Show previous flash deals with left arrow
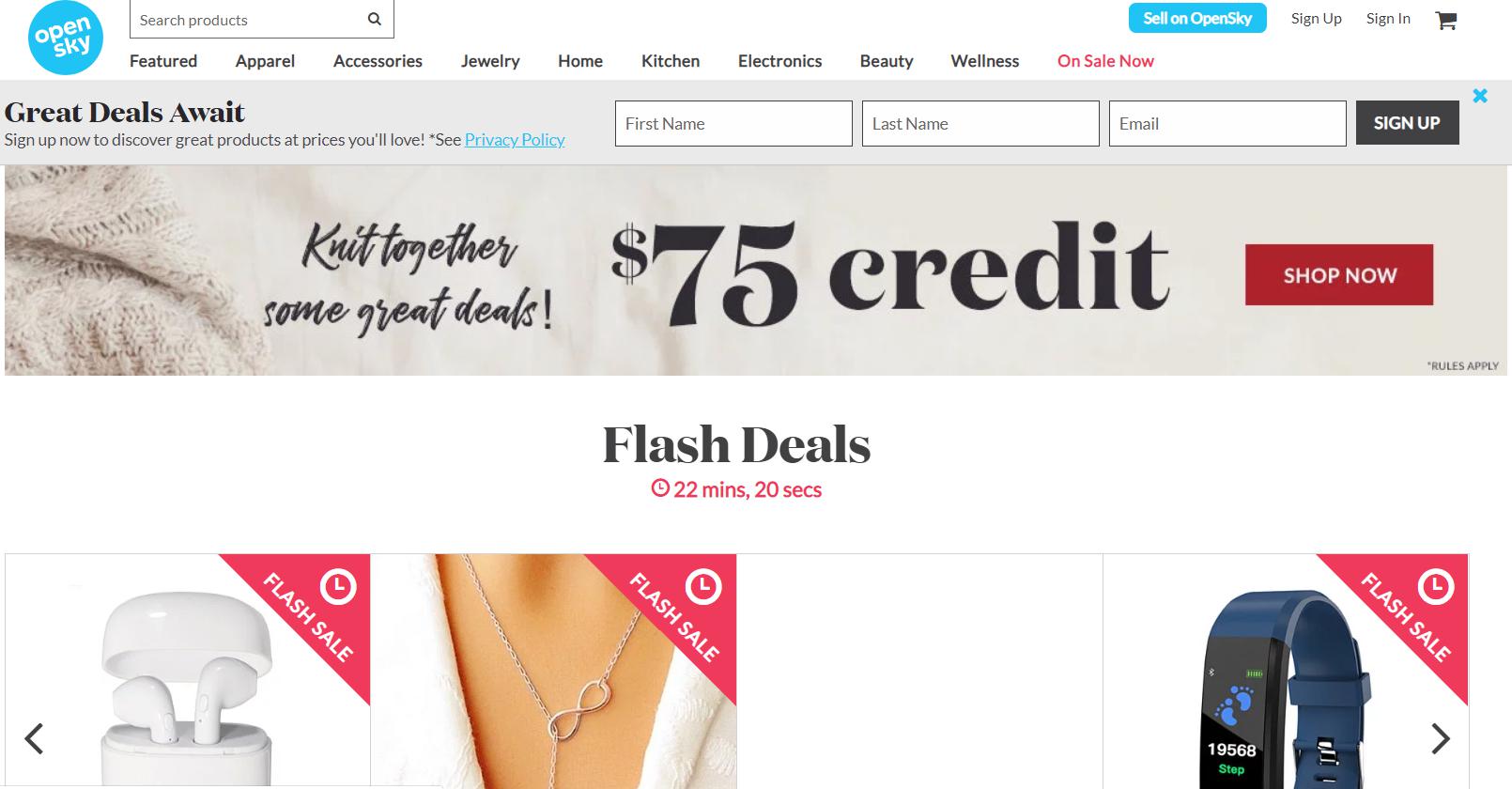Screen dimensions: 1512x789 [34, 738]
